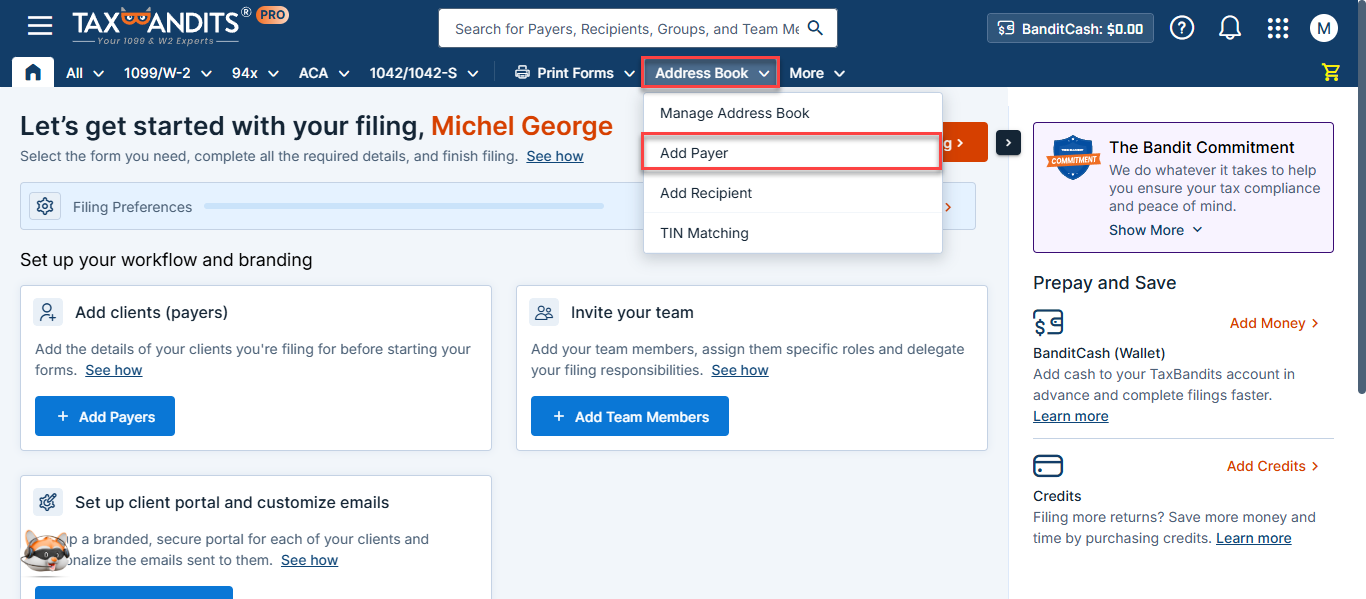The image size is (1366, 599).
Task: Open the shopping cart icon
Action: 1330,72
